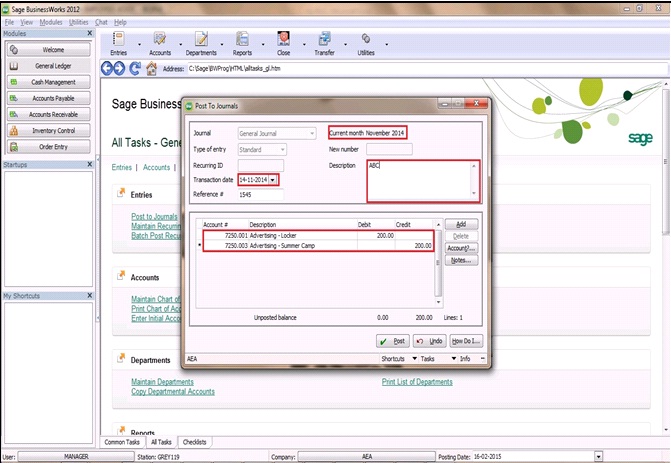
Task: Switch to the Common Tasks tab
Action: pos(122,442)
